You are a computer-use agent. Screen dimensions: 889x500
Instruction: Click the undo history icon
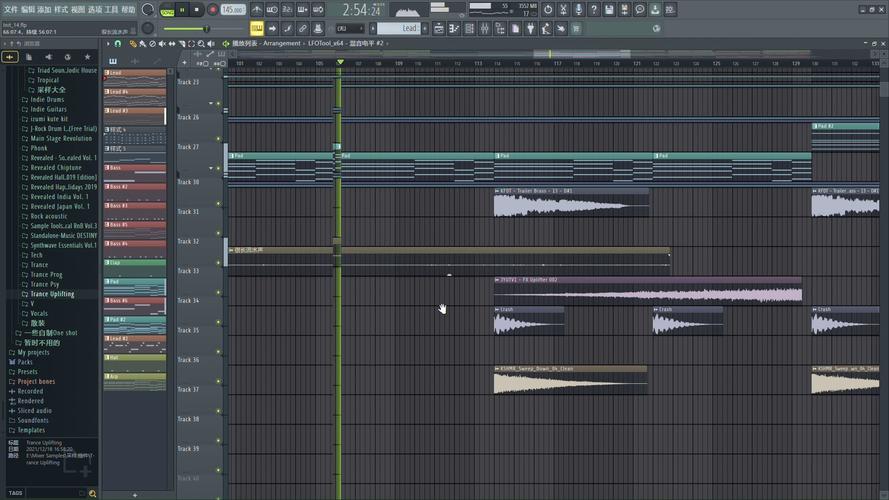548,10
